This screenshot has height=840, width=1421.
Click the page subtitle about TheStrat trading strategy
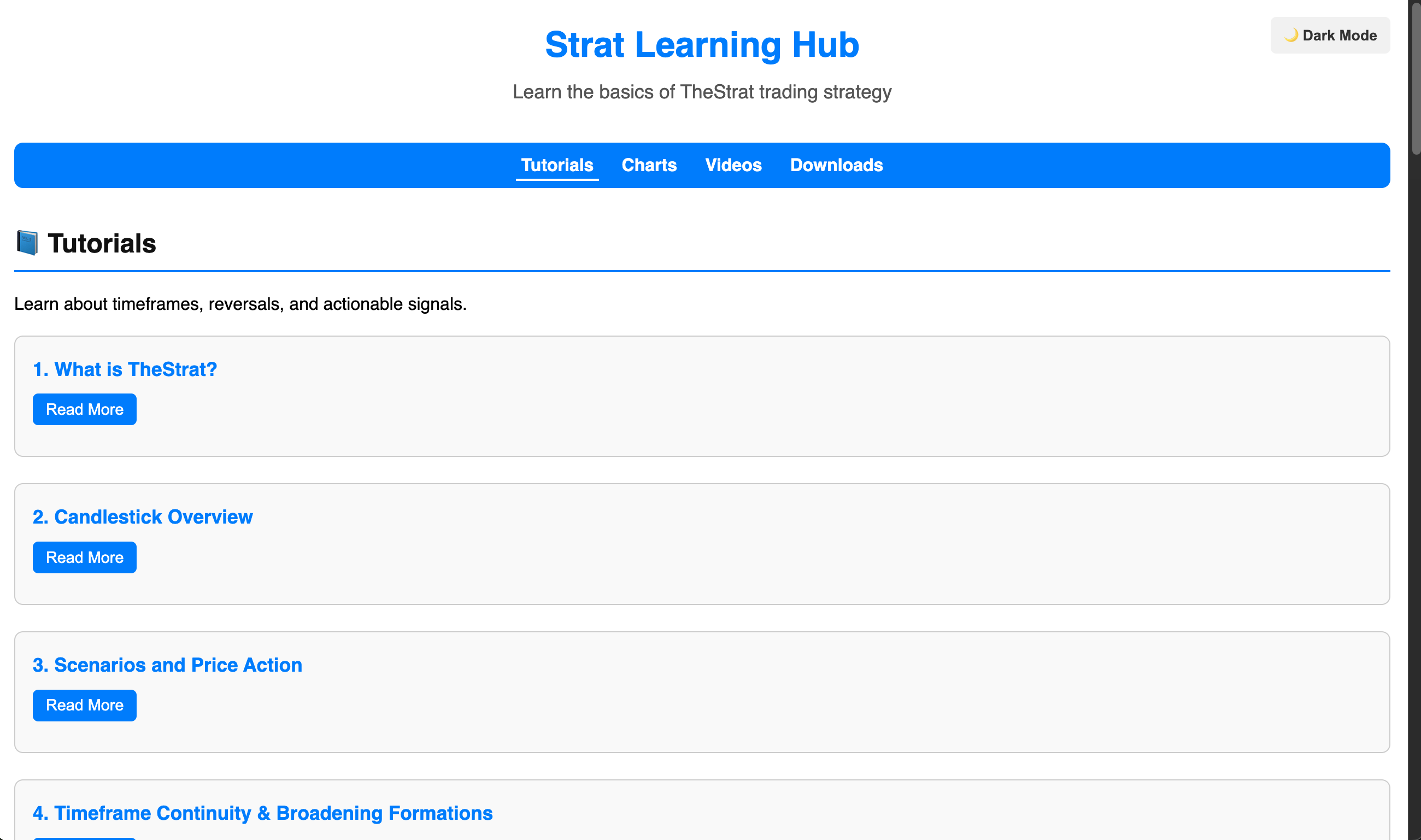coord(702,91)
